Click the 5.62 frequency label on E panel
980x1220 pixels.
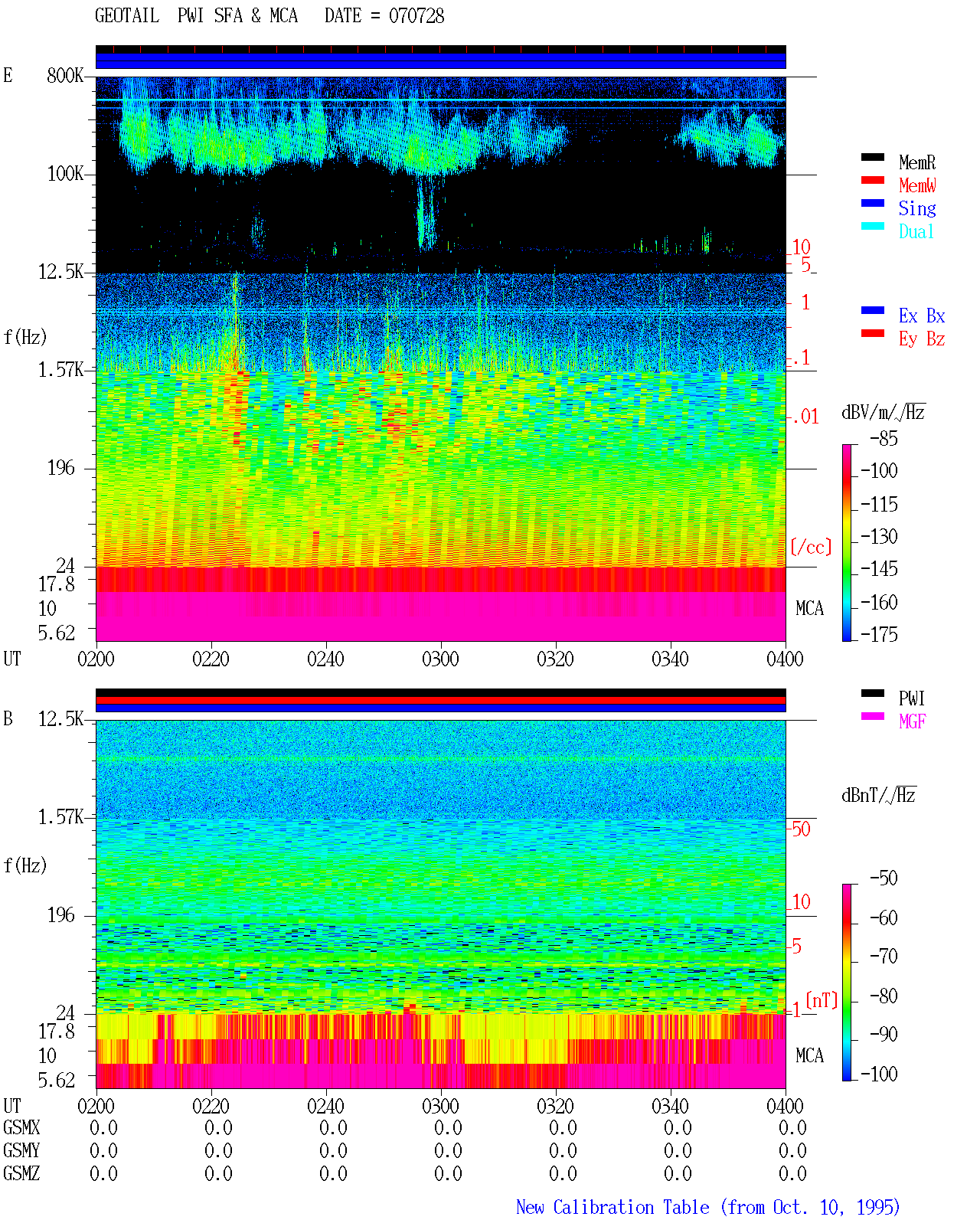click(57, 633)
